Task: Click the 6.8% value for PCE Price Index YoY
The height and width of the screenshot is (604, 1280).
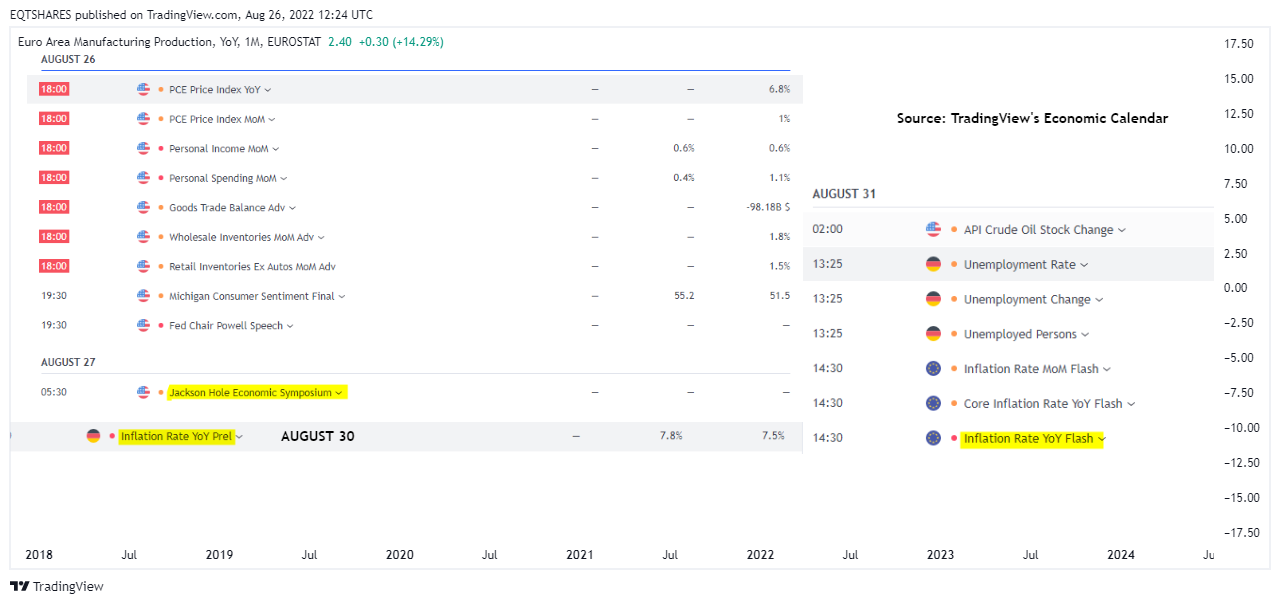Action: [779, 89]
